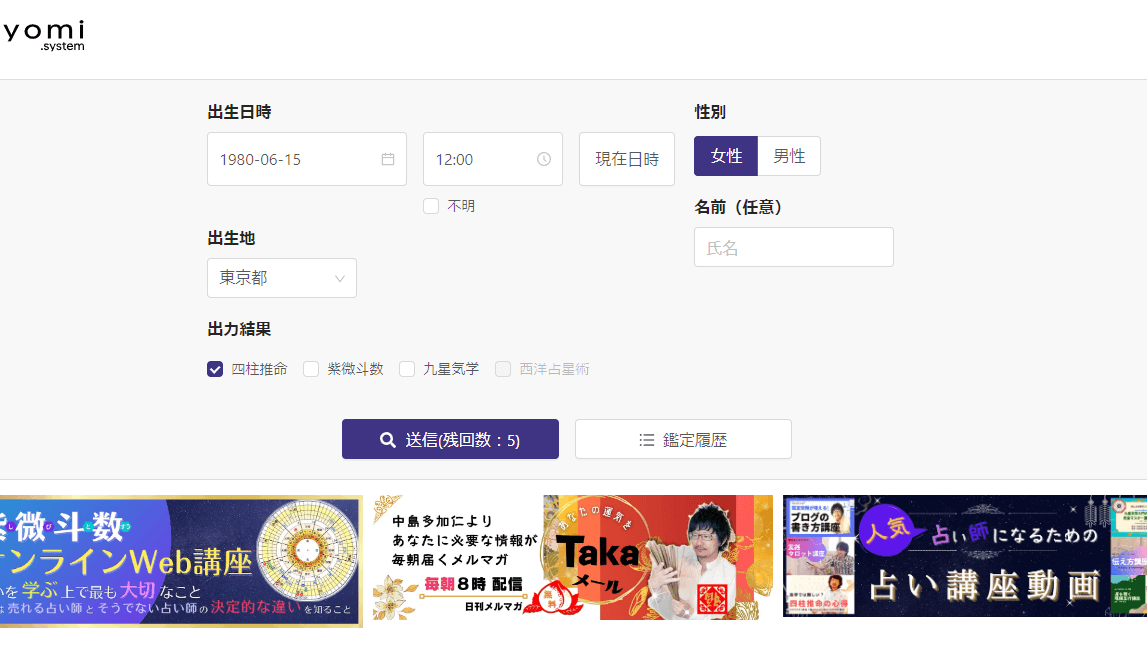Open the 12:00 time picker
The image size is (1147, 645).
[x=480, y=159]
